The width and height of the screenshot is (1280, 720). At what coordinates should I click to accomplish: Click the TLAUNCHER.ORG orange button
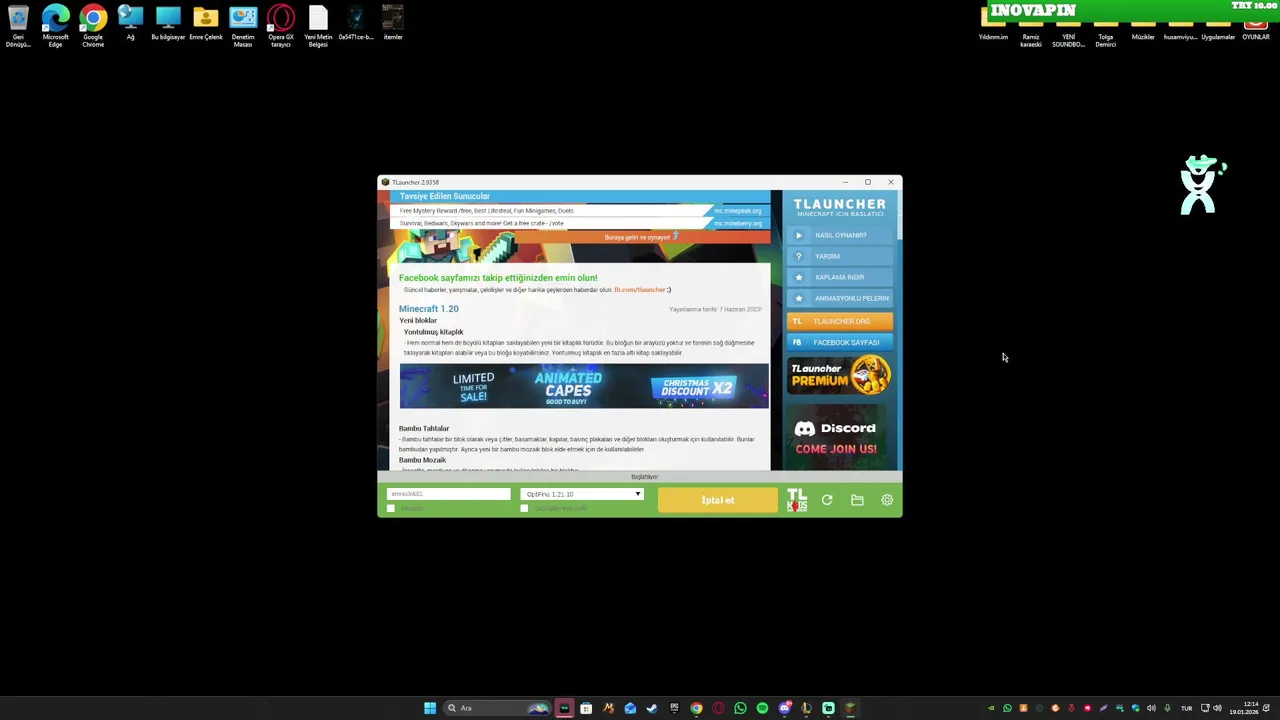[840, 321]
